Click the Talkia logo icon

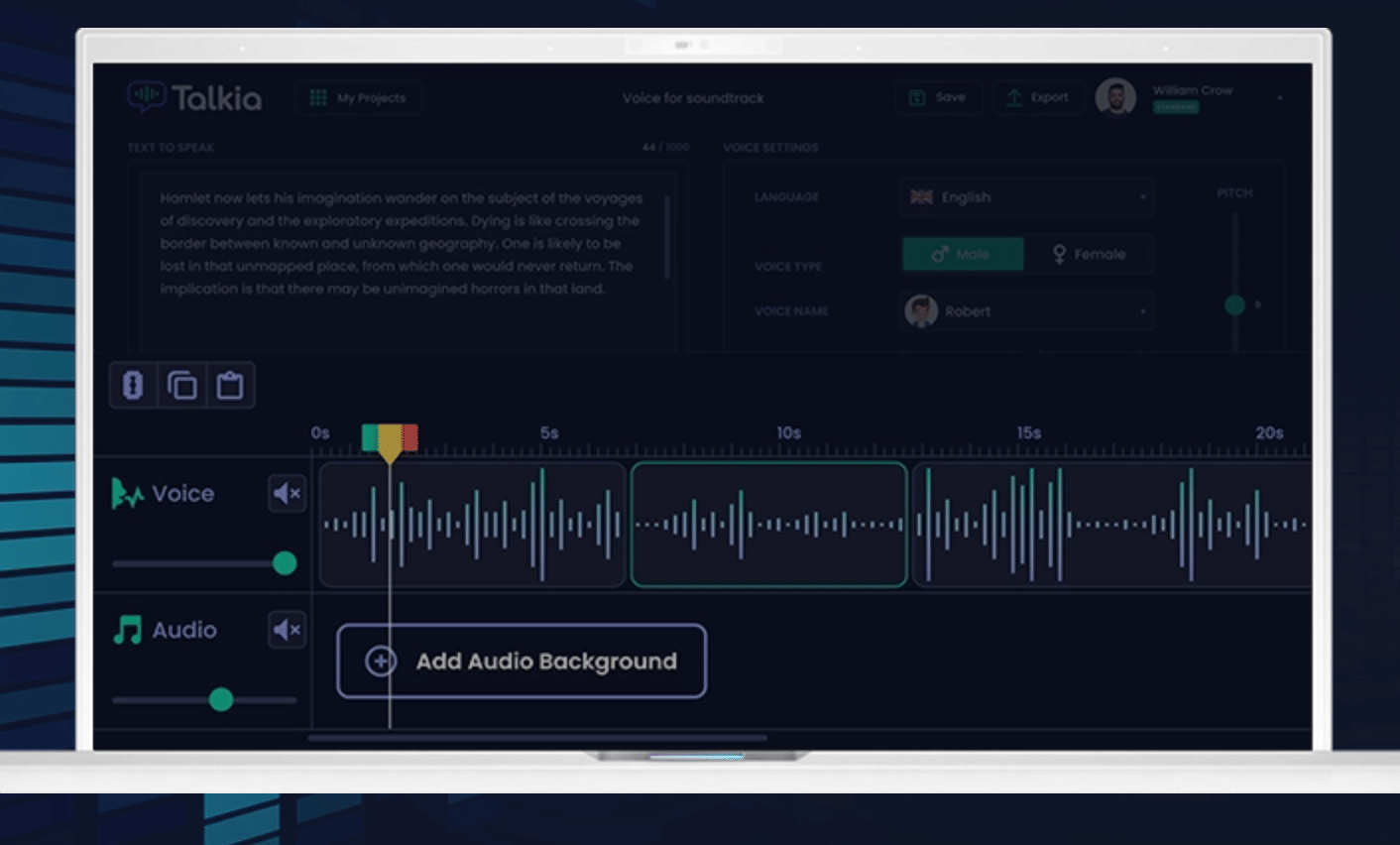147,96
